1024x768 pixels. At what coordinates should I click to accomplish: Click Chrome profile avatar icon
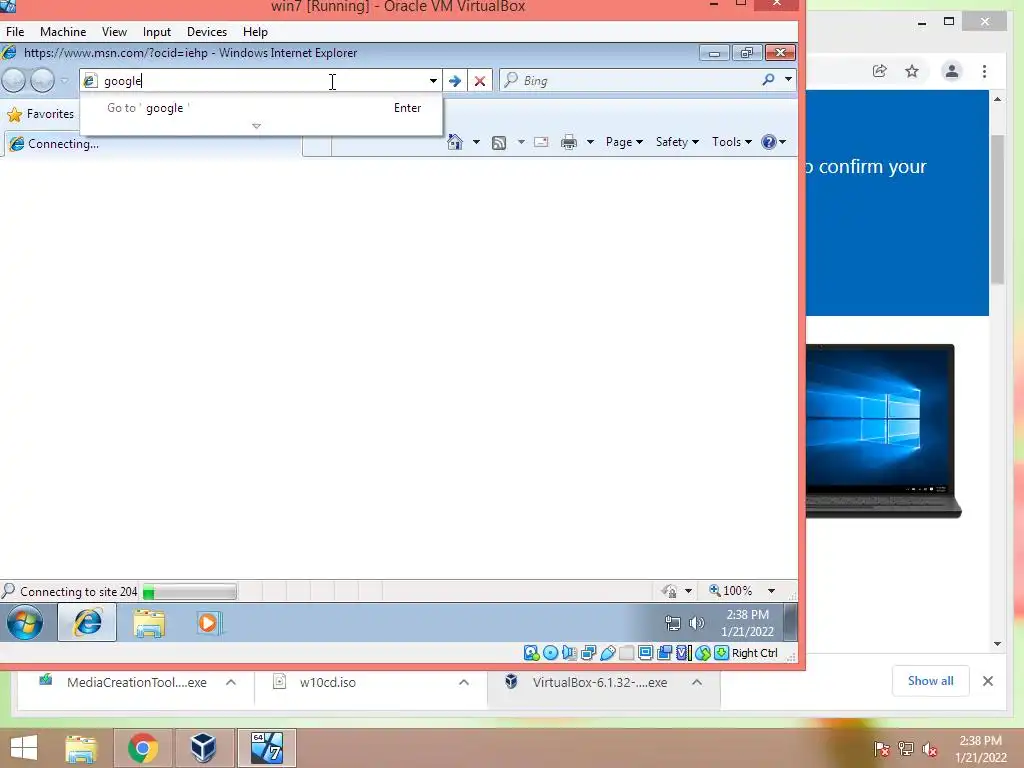tap(952, 71)
